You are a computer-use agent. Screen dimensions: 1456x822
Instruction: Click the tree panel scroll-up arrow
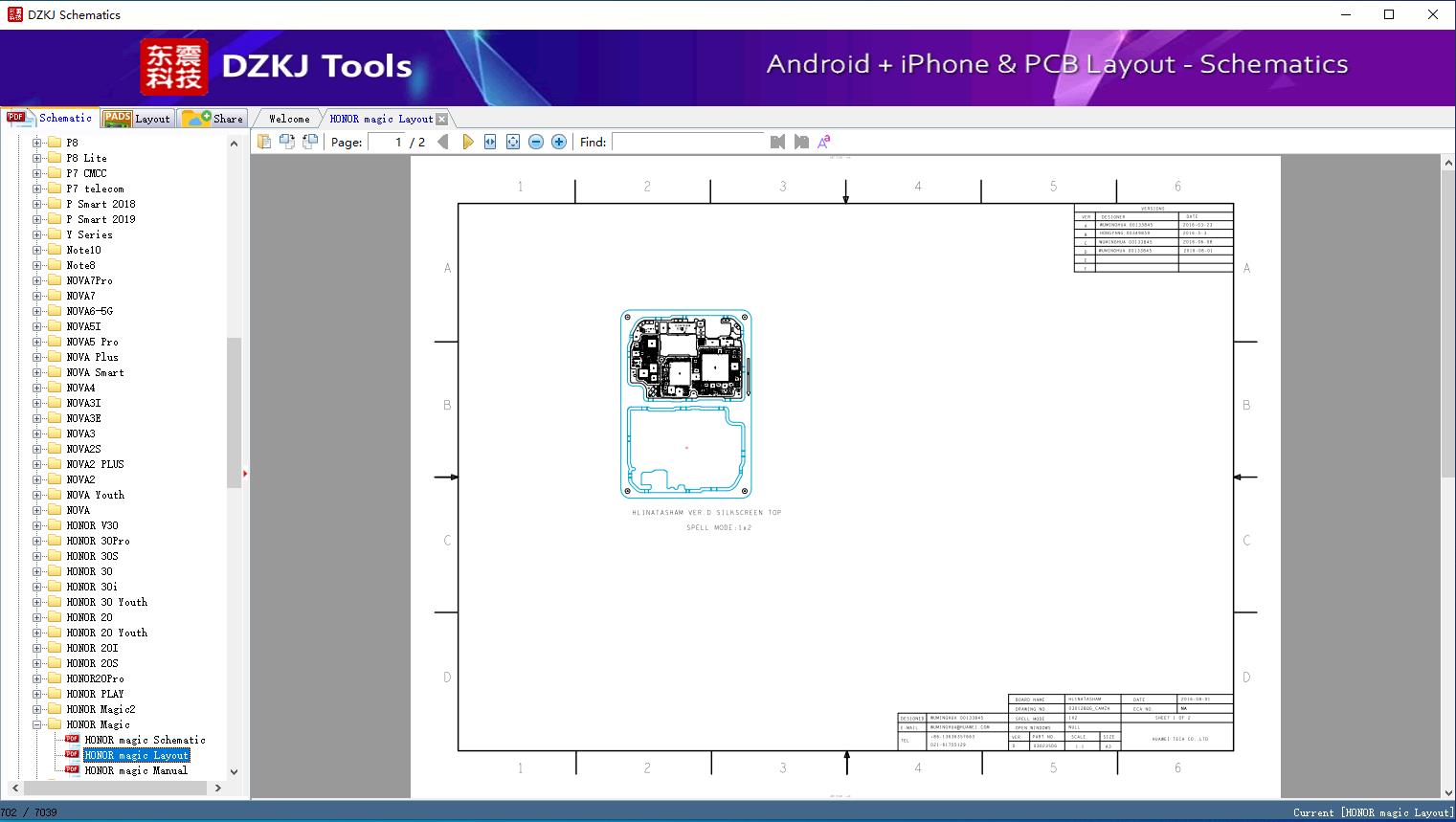tap(234, 144)
